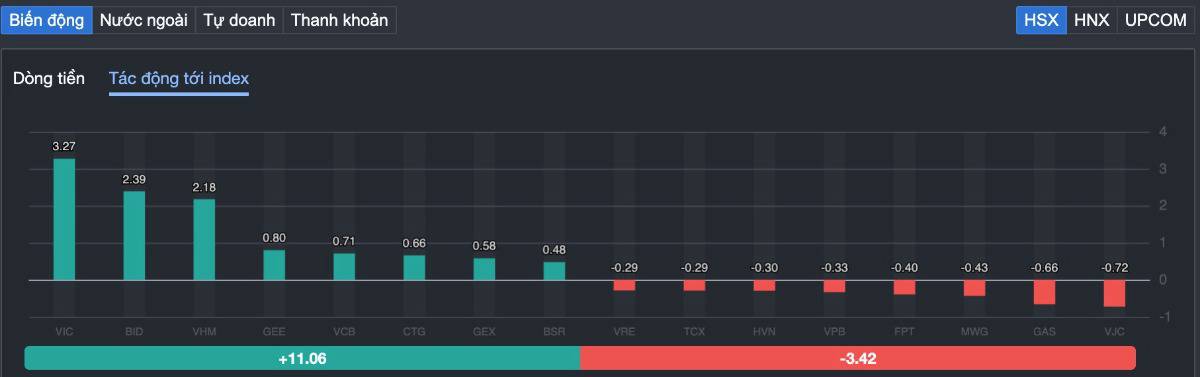This screenshot has height=377, width=1200.
Task: Click the FPT red bar
Action: [904, 287]
